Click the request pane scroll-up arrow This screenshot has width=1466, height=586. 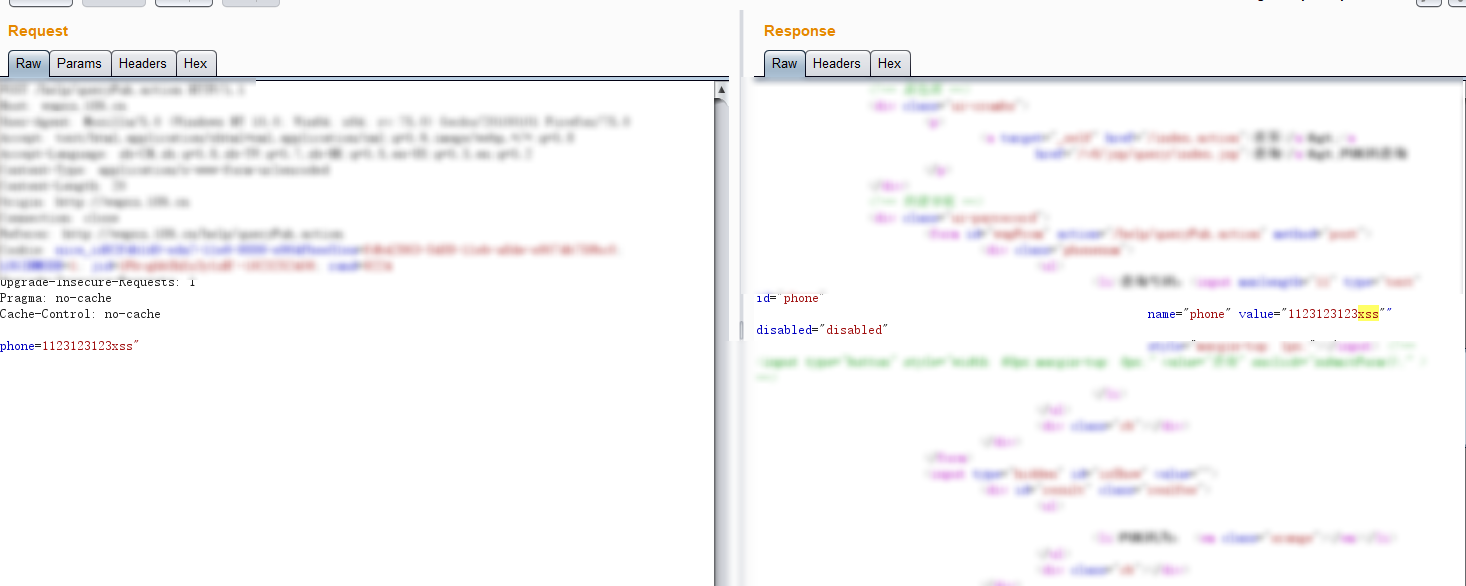[x=721, y=90]
